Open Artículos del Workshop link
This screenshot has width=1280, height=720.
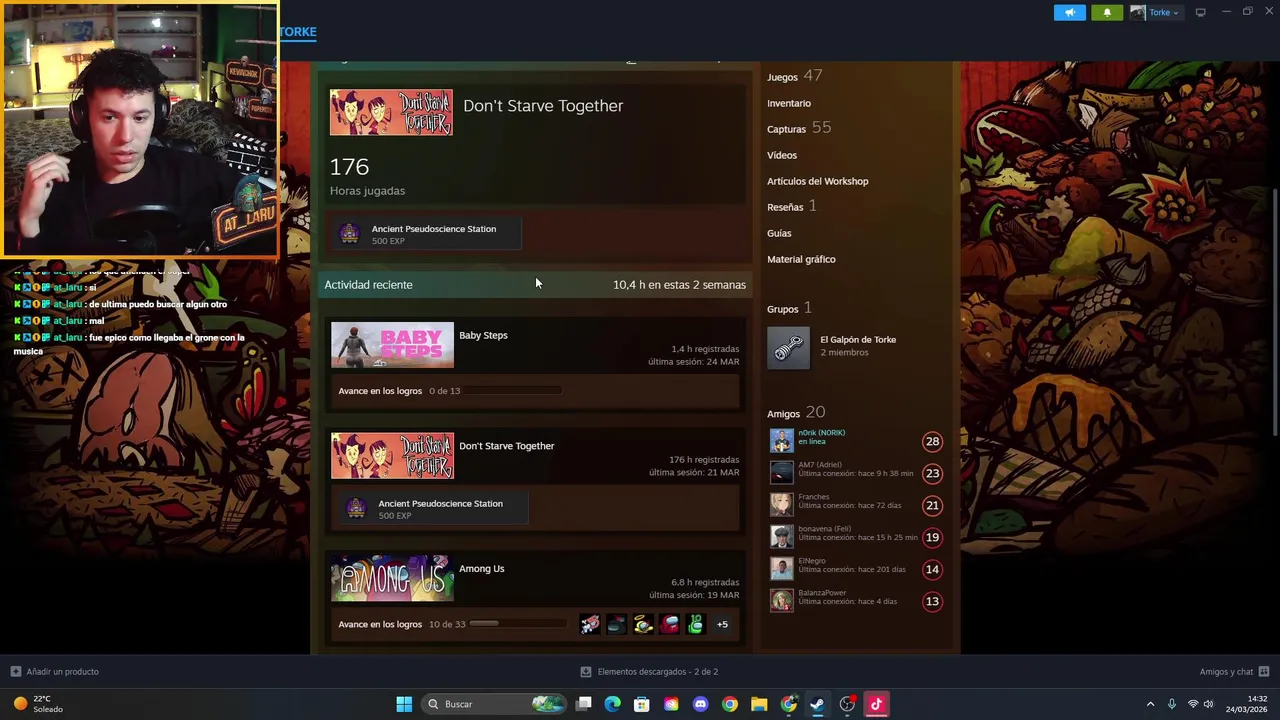pyautogui.click(x=817, y=181)
